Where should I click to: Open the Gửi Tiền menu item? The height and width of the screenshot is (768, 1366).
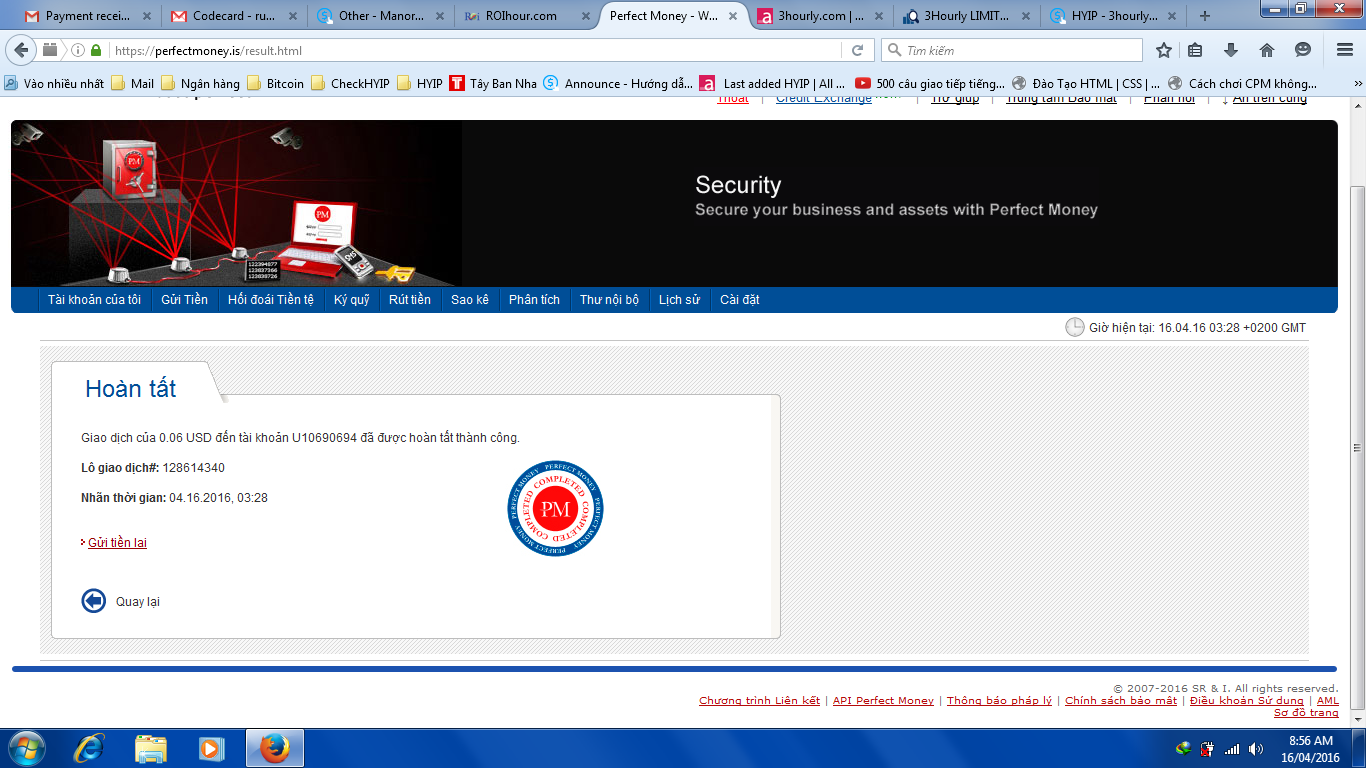(x=184, y=300)
